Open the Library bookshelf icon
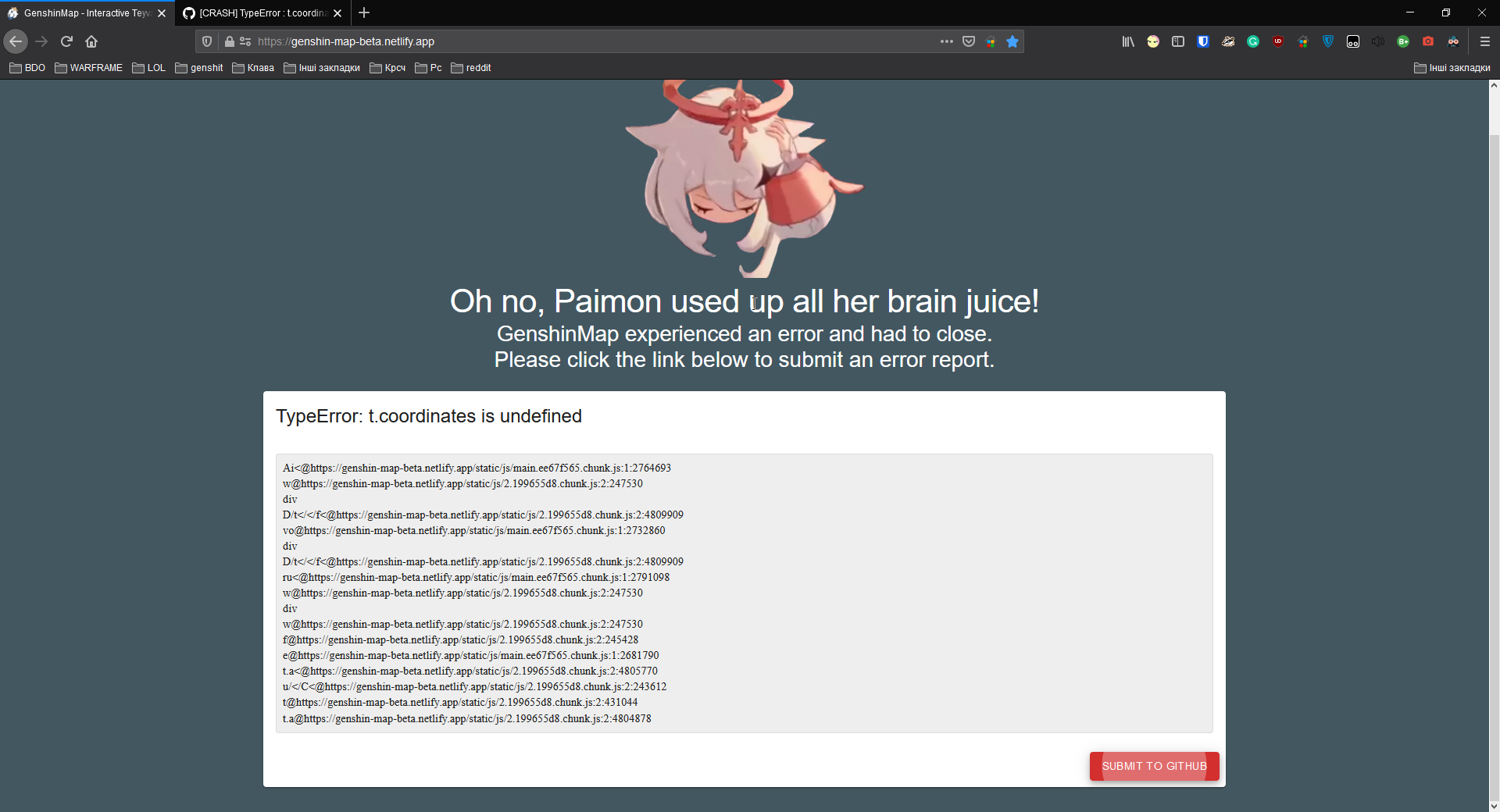This screenshot has width=1500, height=812. [1128, 41]
